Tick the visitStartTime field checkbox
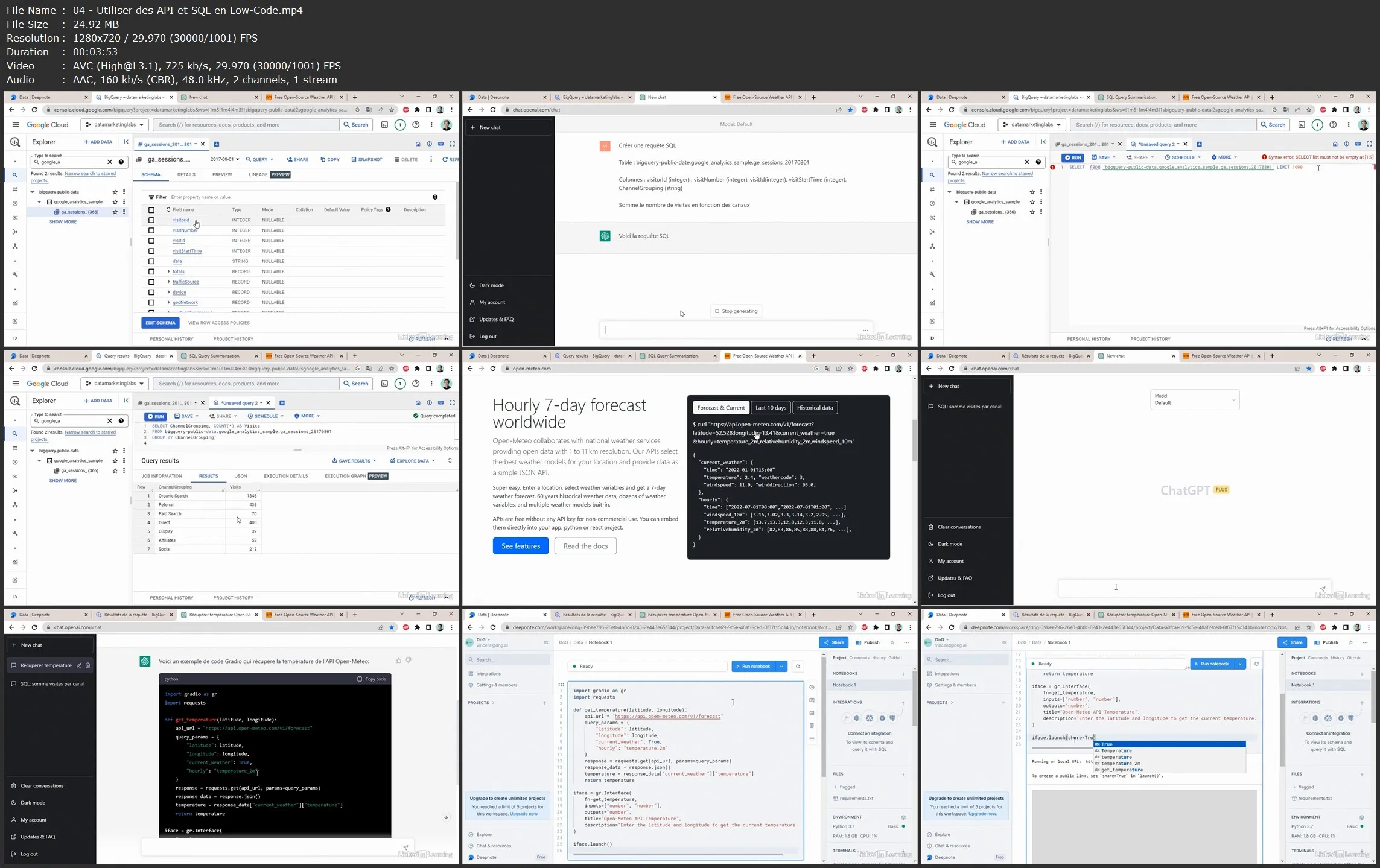 (151, 251)
